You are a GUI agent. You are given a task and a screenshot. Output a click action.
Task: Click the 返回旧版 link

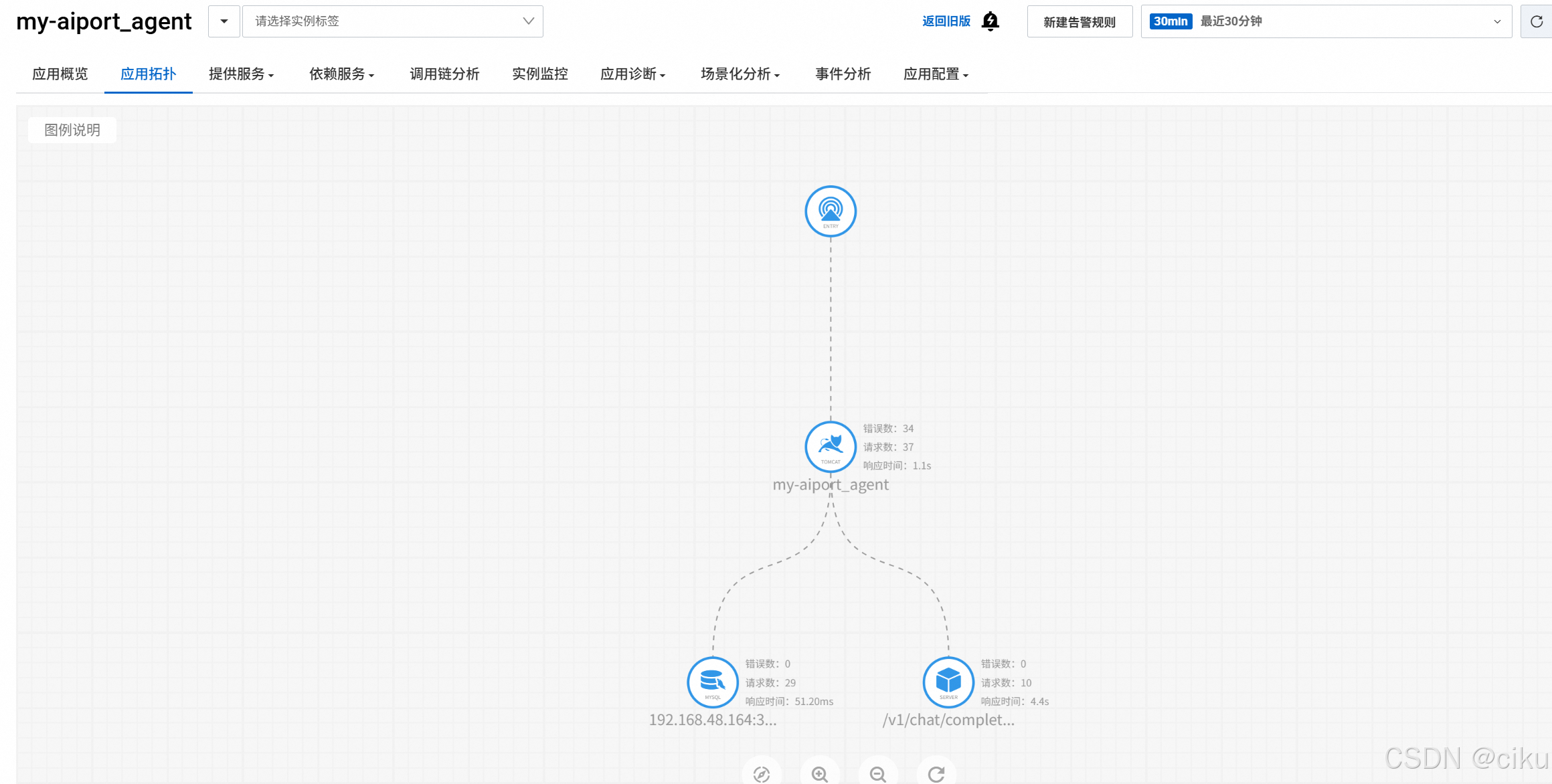946,21
